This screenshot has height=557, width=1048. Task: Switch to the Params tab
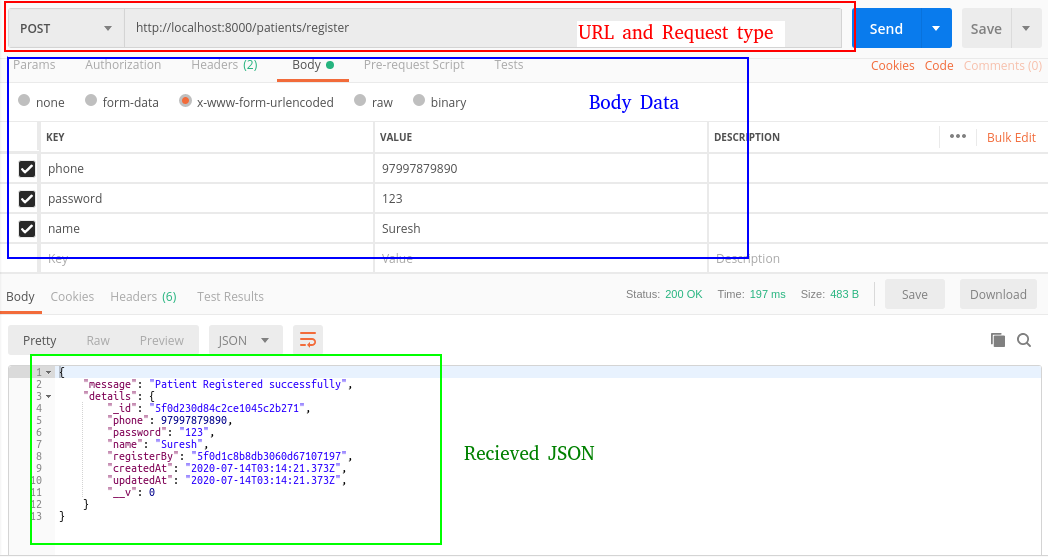click(x=34, y=65)
